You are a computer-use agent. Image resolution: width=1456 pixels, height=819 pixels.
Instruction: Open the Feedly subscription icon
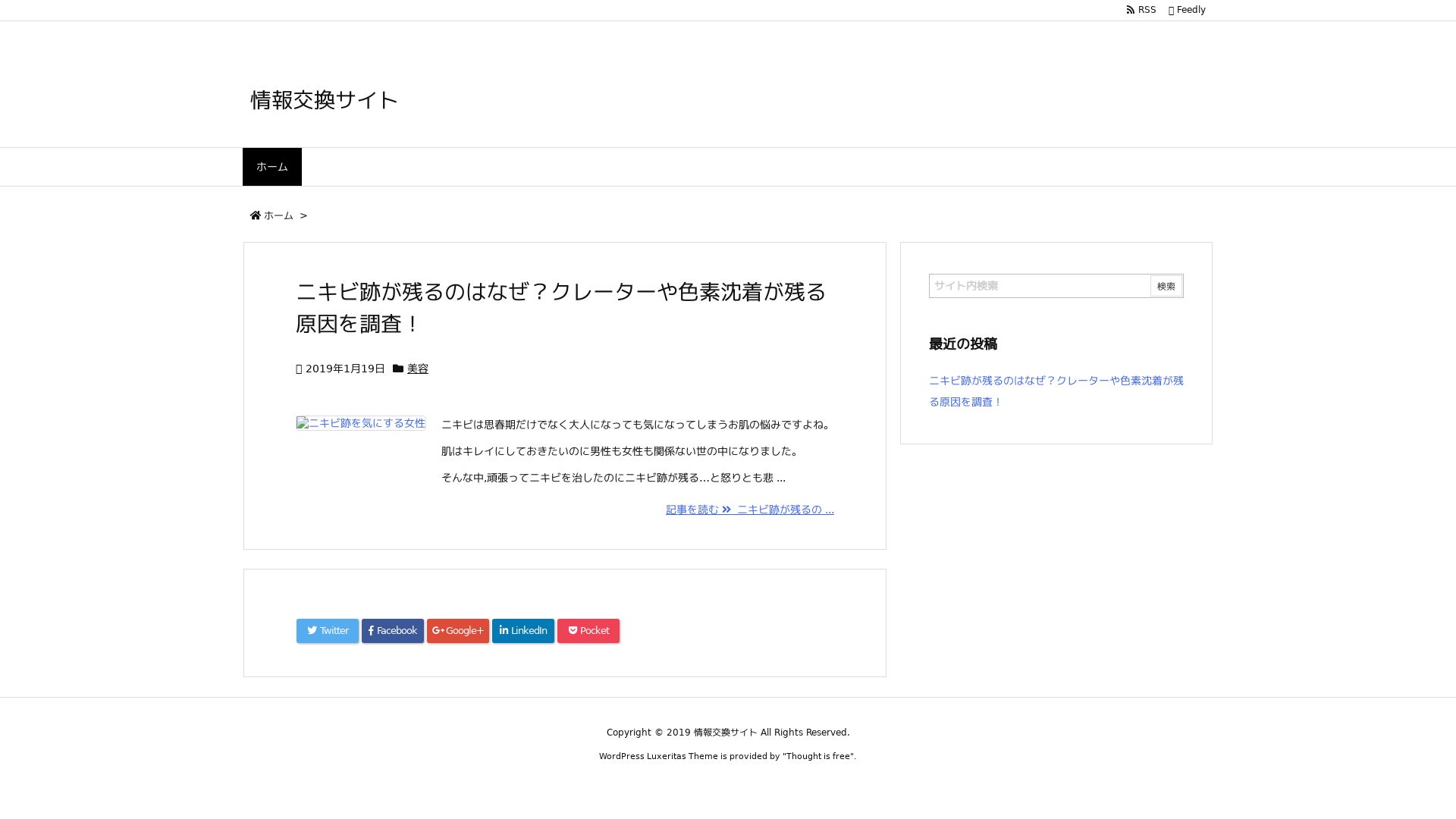[x=1172, y=9]
